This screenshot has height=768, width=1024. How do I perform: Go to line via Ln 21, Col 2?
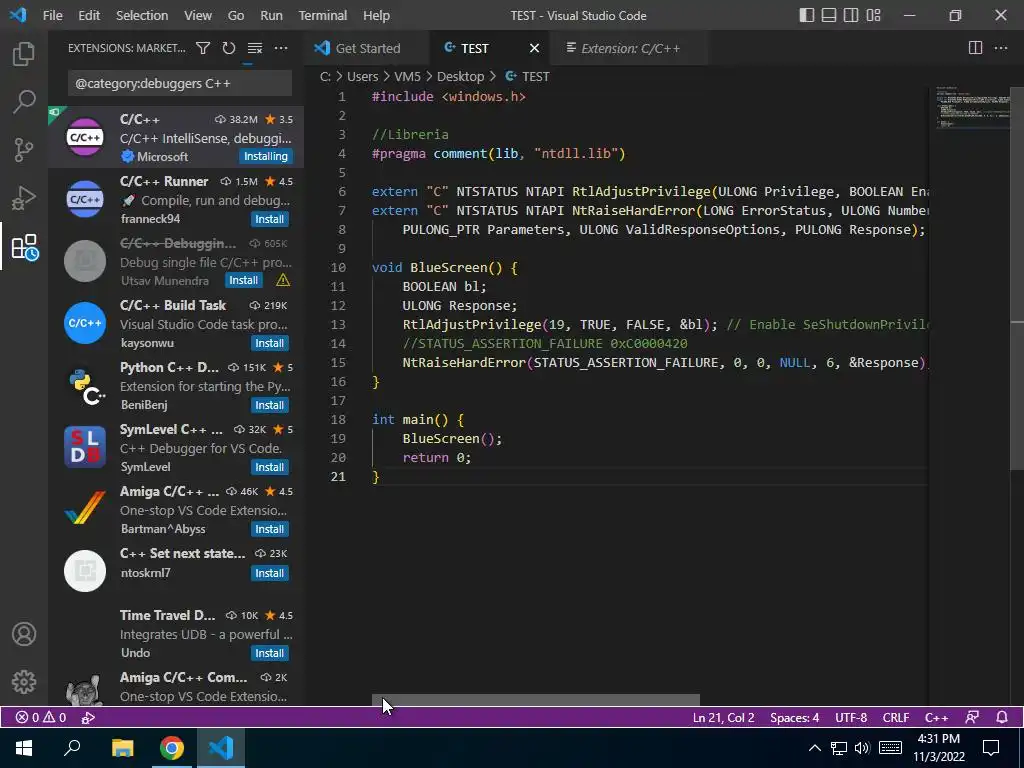pyautogui.click(x=723, y=717)
